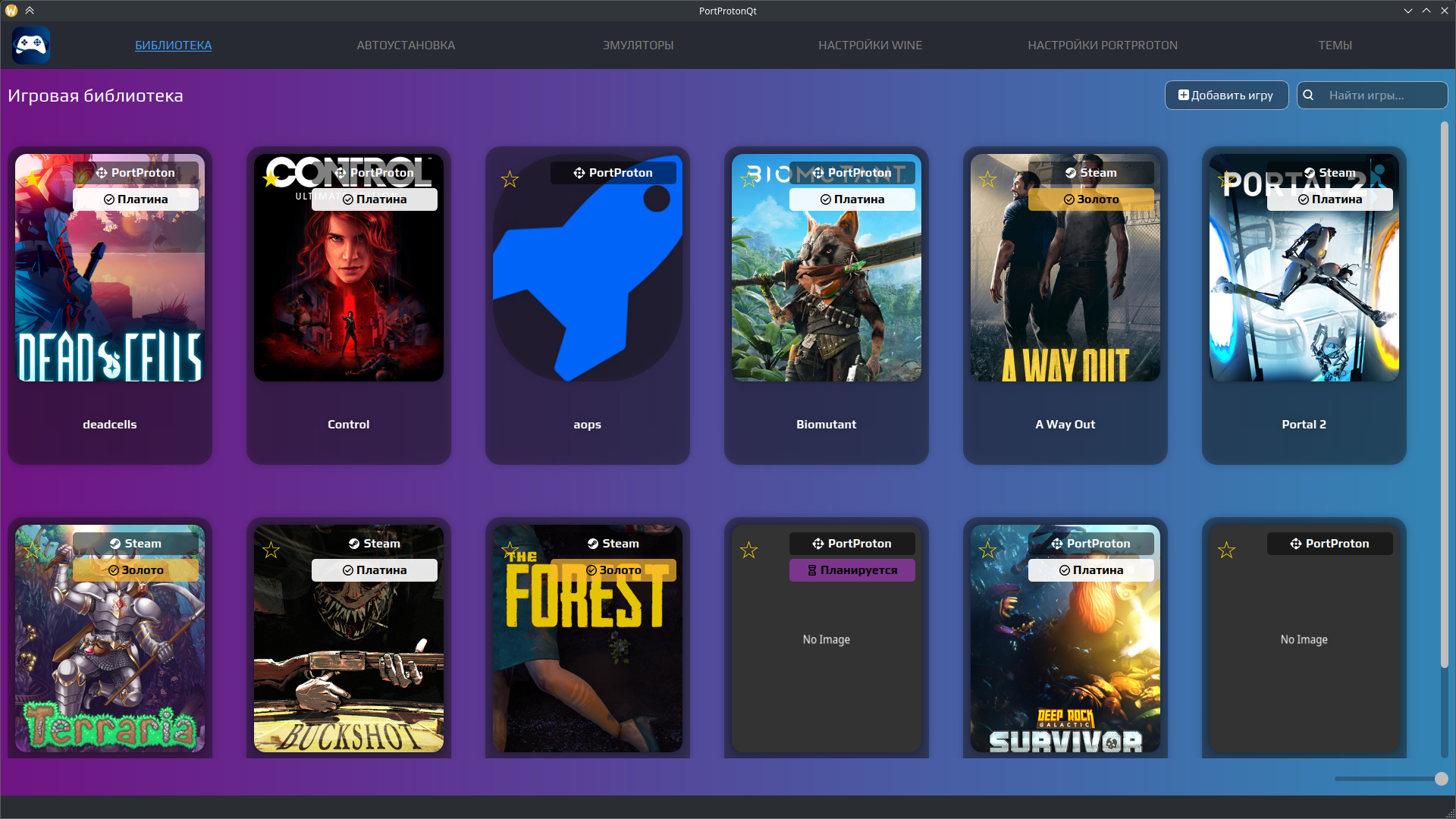
Task: Click the Золото badge on Terraria
Action: point(136,570)
